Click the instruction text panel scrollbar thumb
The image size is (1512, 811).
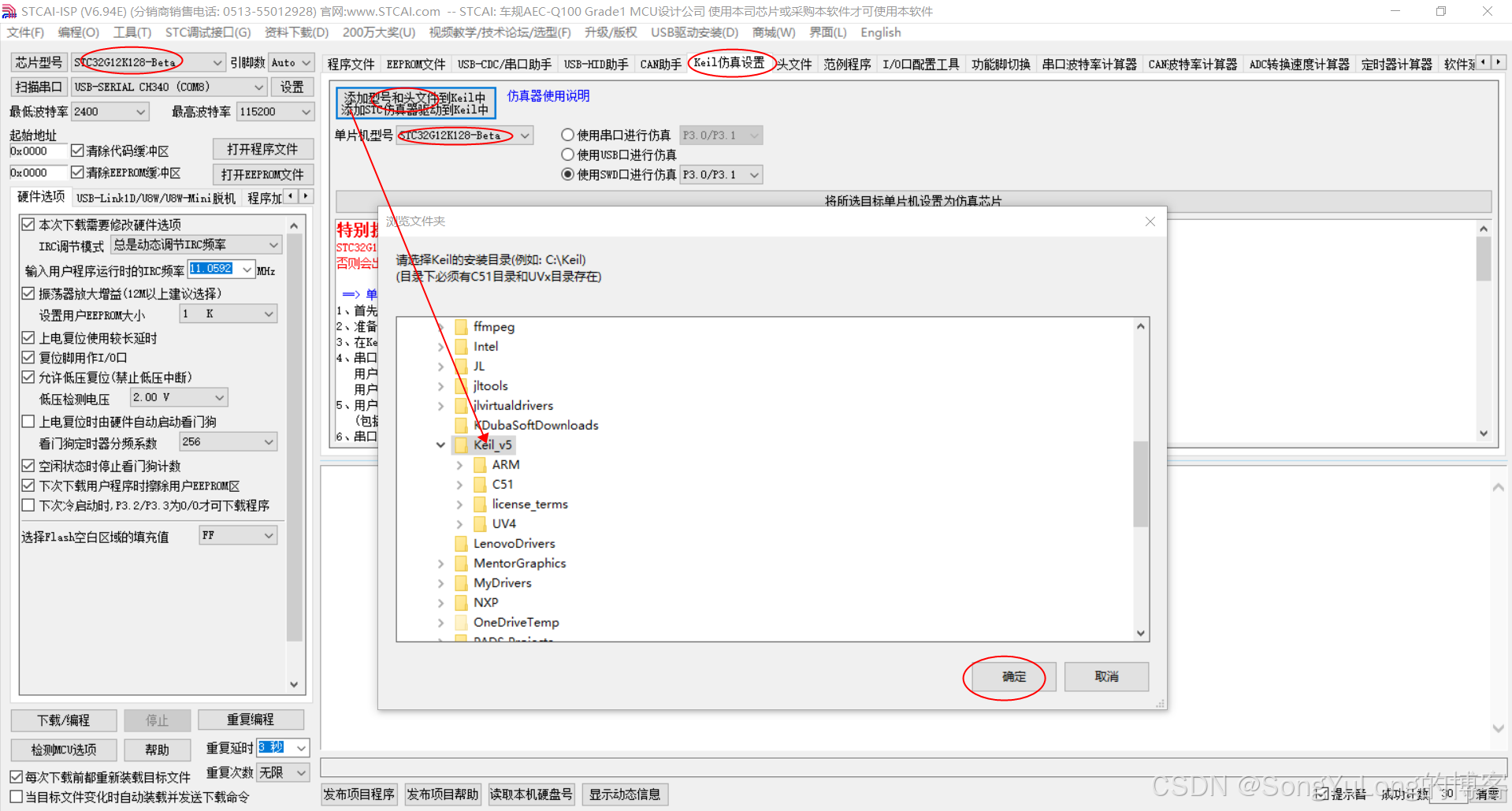(x=1484, y=259)
